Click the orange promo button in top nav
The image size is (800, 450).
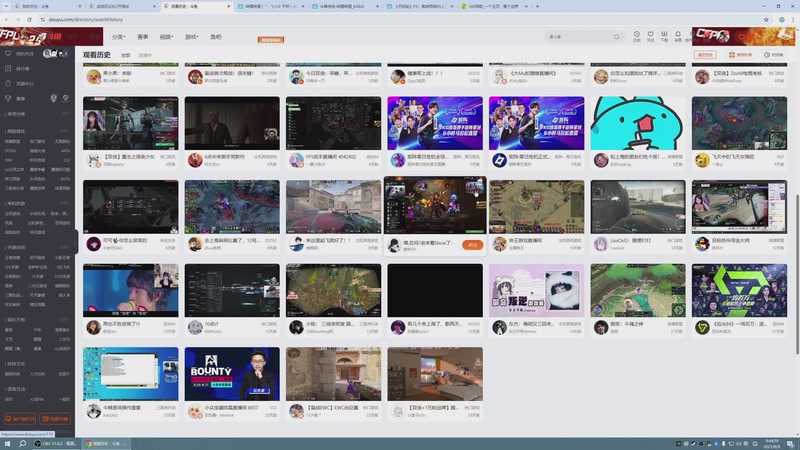click(271, 39)
